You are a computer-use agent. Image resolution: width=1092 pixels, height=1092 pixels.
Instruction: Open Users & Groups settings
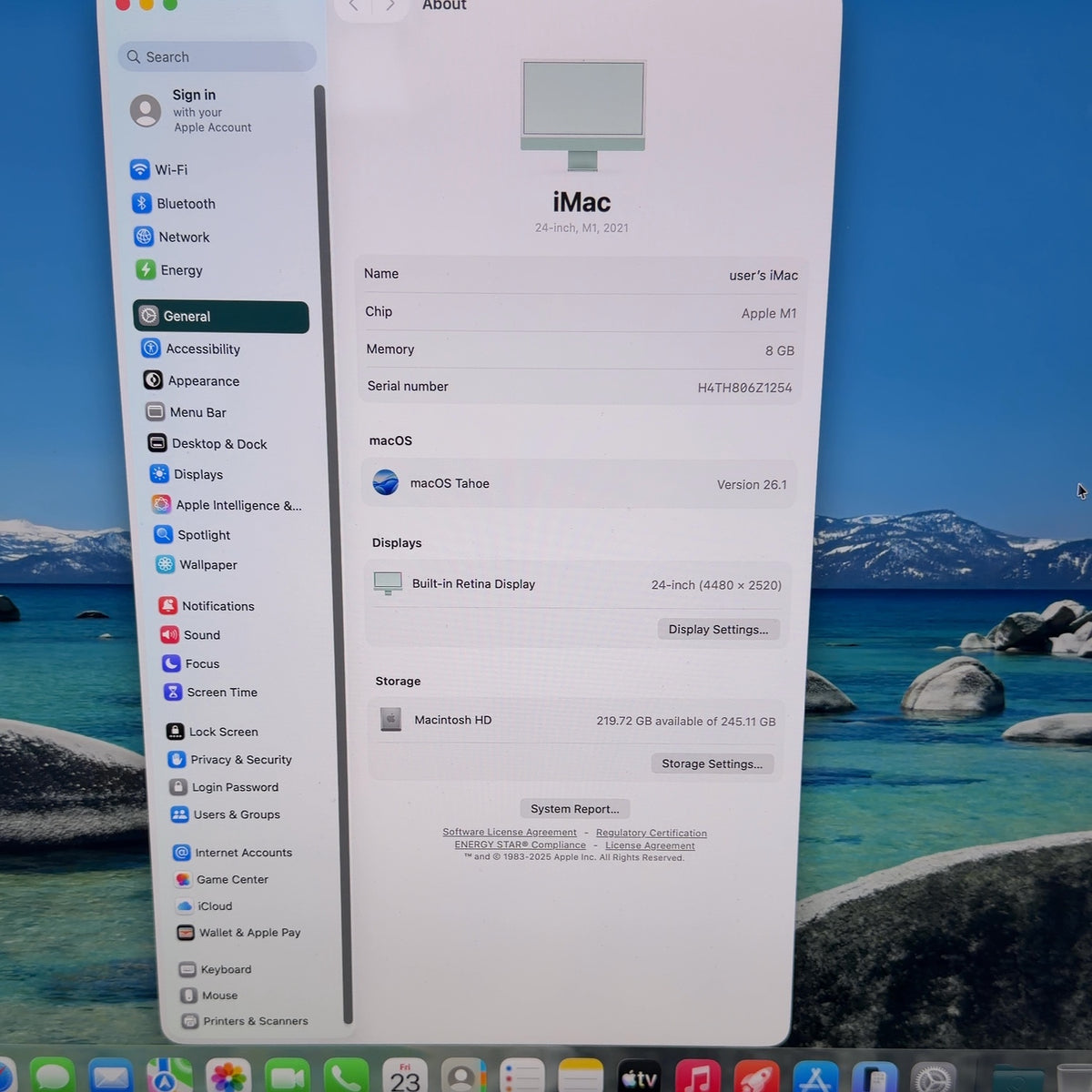(226, 814)
